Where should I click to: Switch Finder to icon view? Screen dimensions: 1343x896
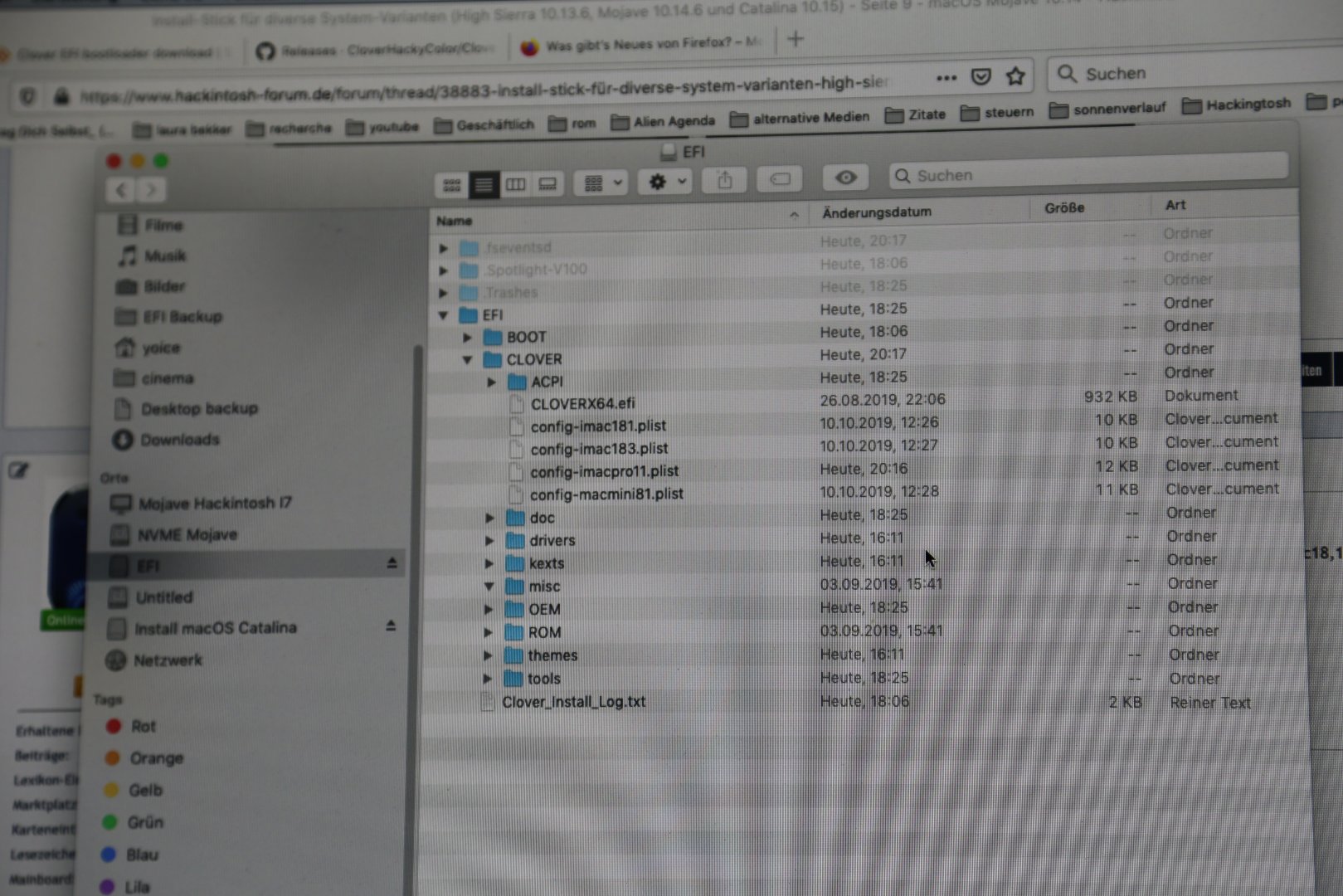coord(451,184)
